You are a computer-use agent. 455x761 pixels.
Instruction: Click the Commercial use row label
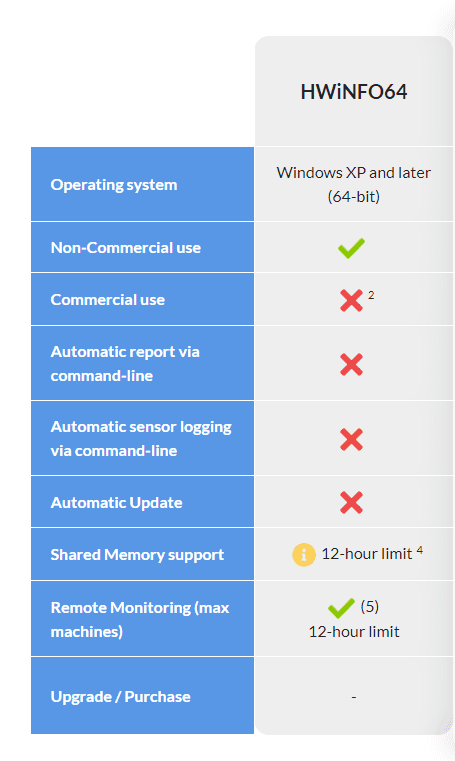click(108, 300)
